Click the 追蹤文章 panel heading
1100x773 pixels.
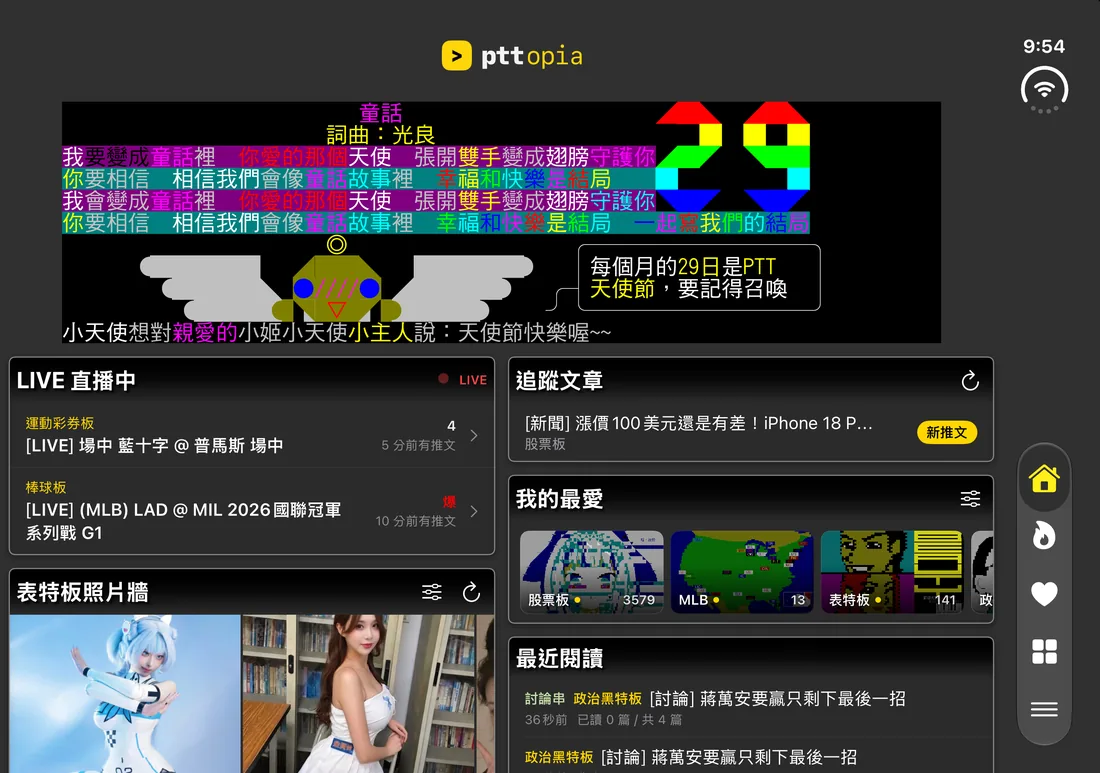coord(559,381)
